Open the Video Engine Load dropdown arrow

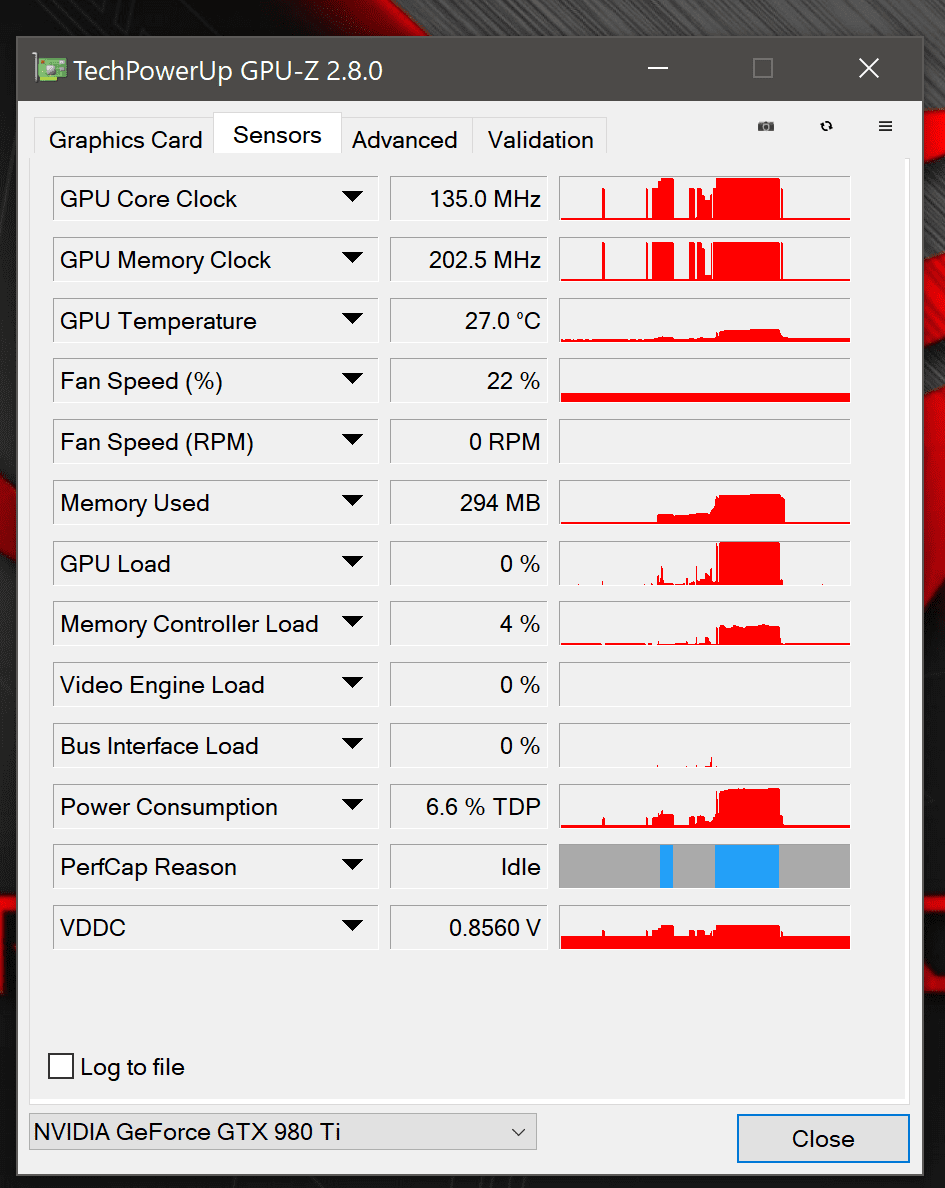(x=352, y=683)
